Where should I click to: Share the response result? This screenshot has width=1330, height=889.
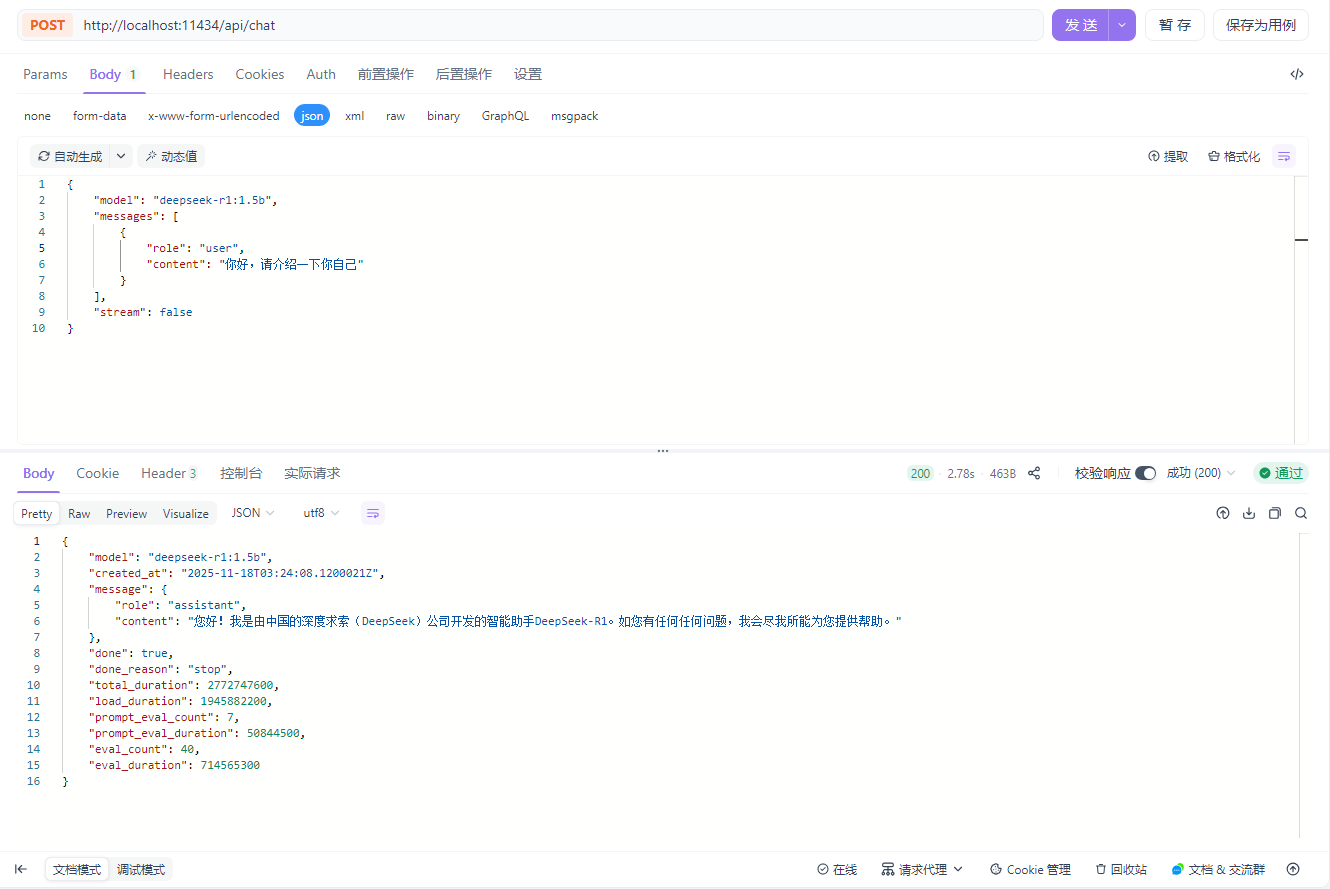(1034, 473)
